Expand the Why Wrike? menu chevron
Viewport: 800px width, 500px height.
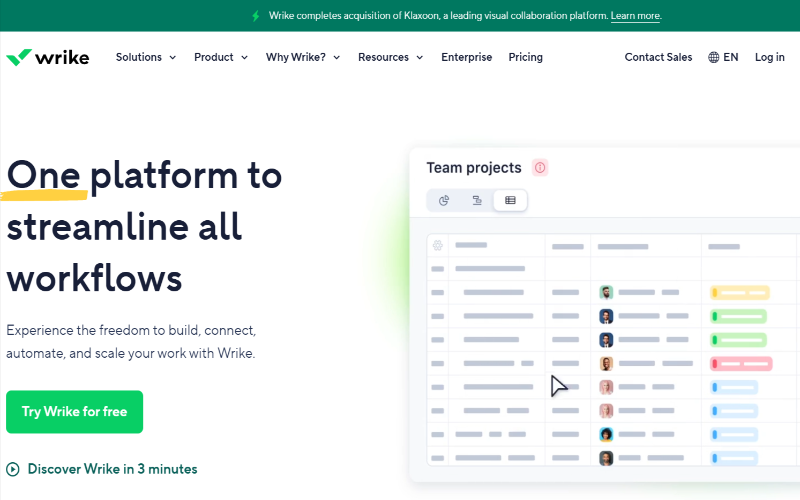pos(337,58)
